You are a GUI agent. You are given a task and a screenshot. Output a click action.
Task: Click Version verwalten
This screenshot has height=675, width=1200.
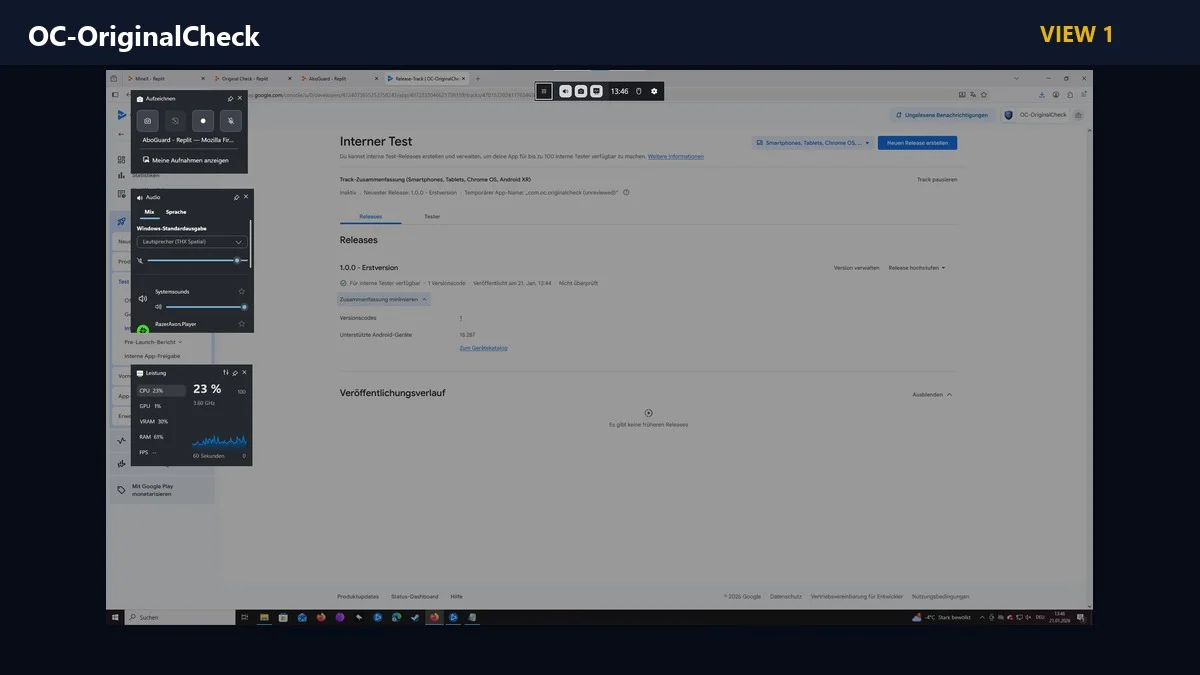click(857, 268)
